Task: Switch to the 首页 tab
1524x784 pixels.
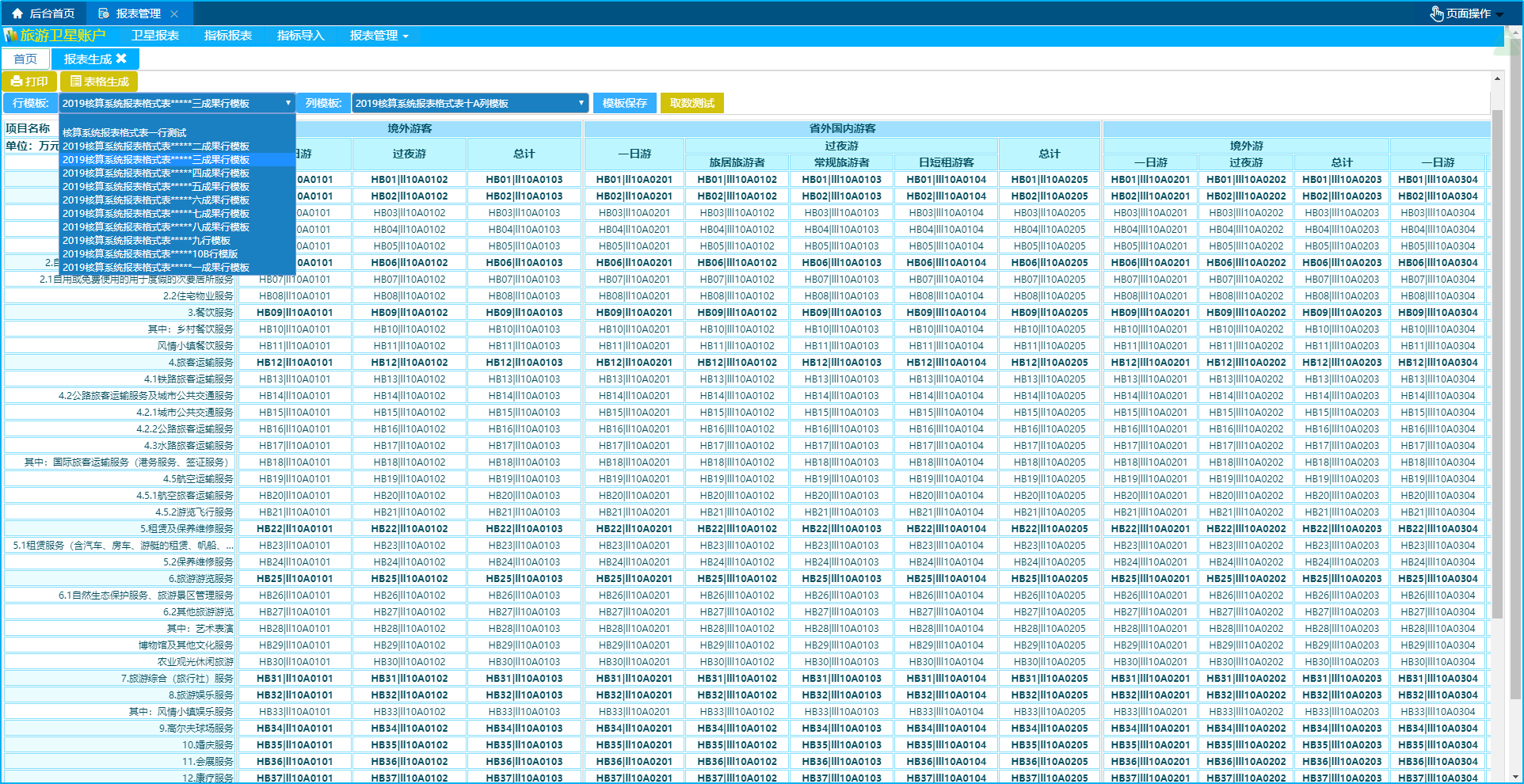Action: coord(25,59)
